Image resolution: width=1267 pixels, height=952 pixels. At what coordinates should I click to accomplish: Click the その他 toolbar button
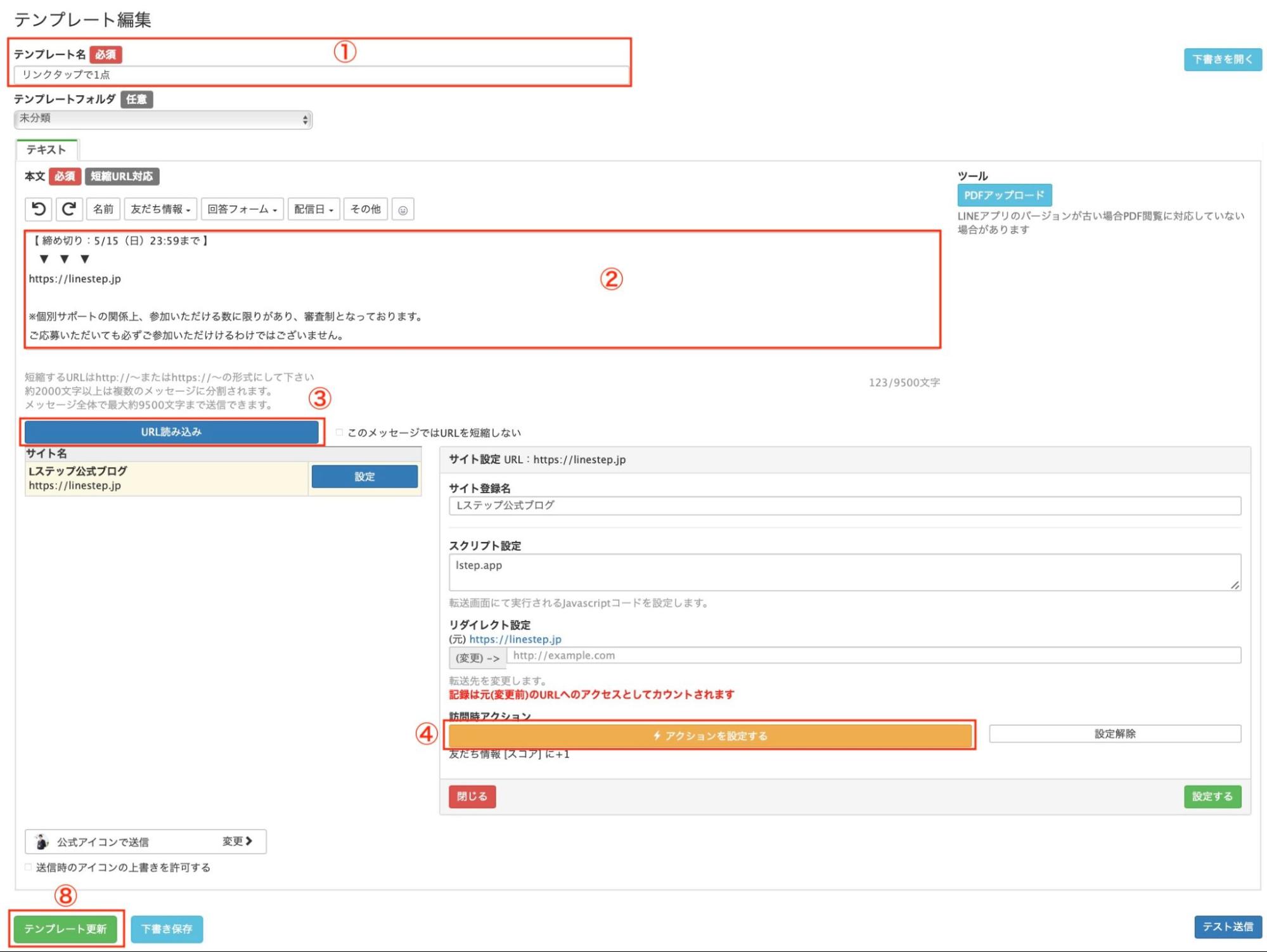click(x=366, y=209)
